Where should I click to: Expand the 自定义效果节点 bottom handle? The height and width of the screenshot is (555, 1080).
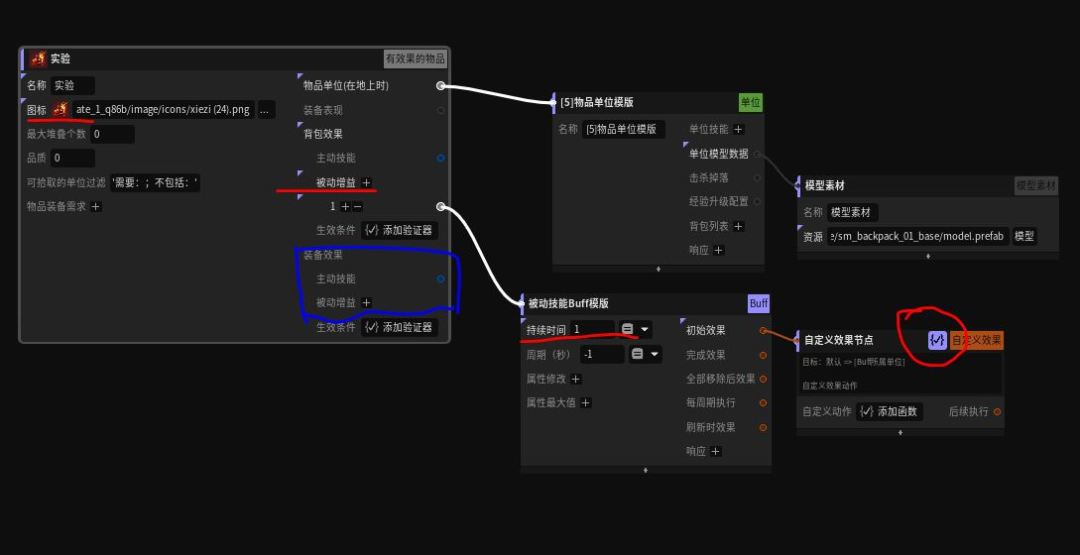(x=900, y=432)
